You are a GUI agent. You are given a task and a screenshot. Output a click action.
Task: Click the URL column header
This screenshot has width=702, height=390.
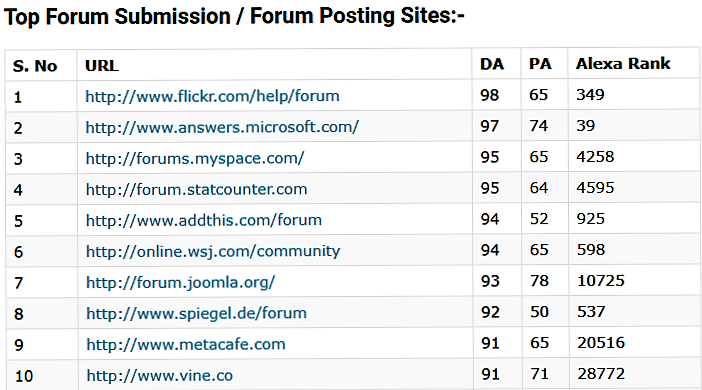tap(102, 66)
